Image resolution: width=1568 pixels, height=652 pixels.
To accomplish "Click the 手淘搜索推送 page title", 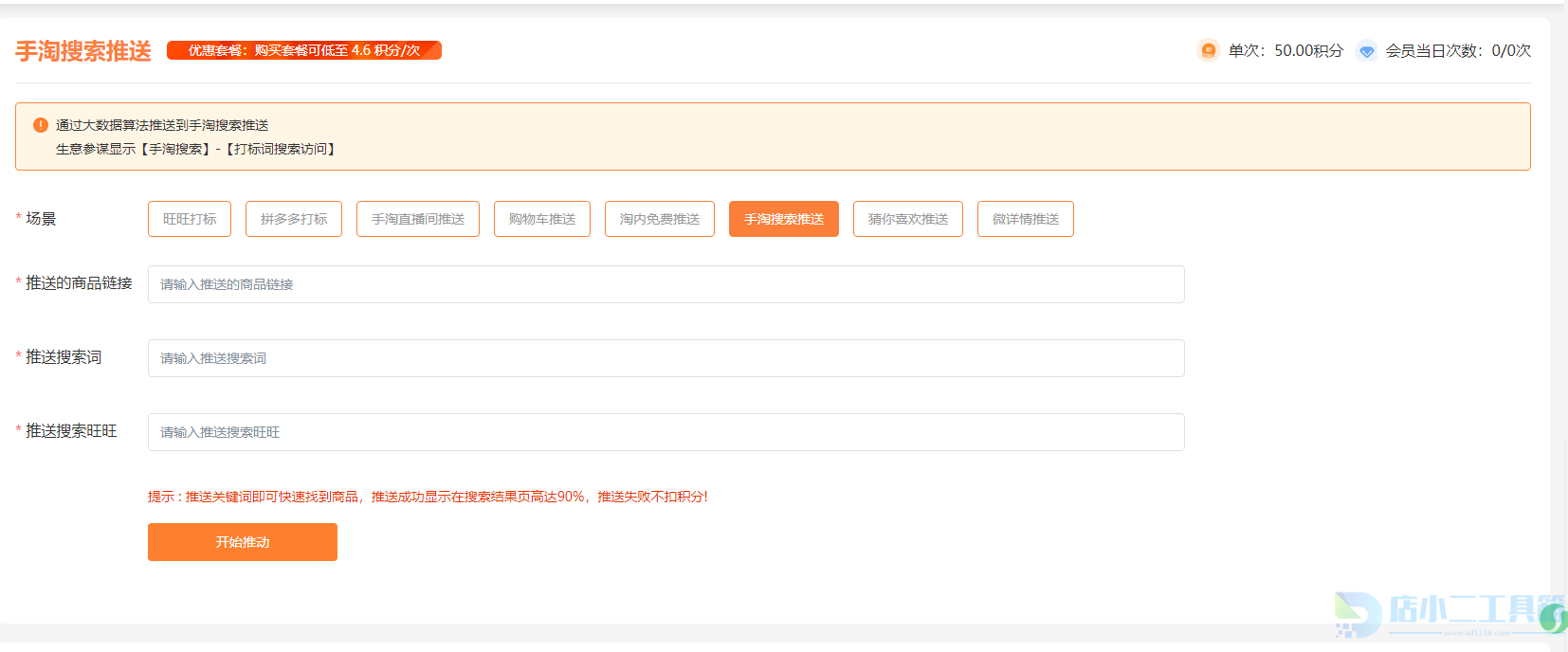I will [x=83, y=51].
